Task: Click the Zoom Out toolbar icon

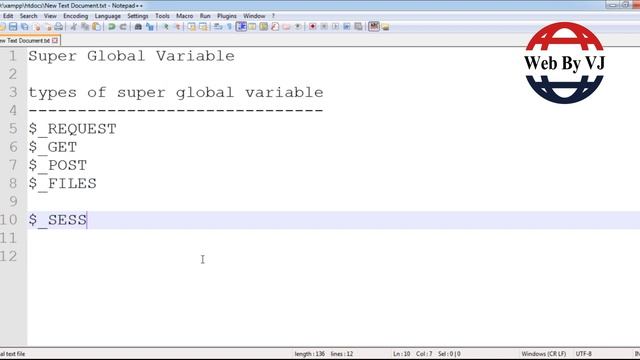Action: click(178, 27)
